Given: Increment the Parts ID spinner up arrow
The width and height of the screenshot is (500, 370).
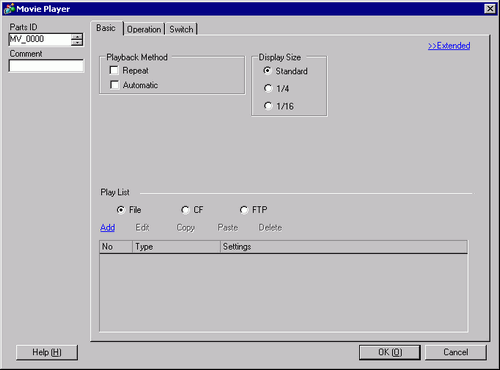Looking at the screenshot, I should tap(77, 36).
